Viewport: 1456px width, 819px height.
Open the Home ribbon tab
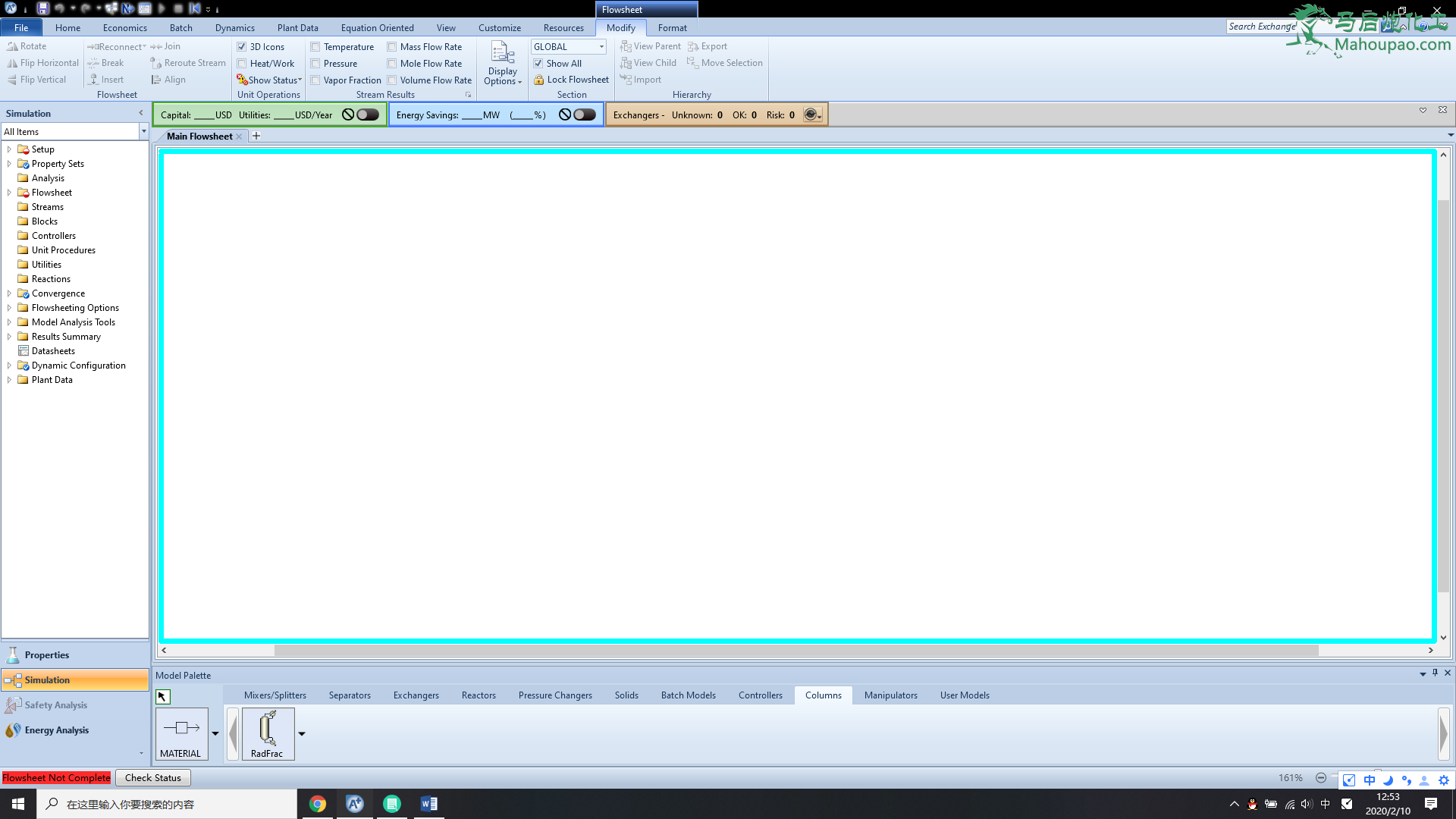click(67, 28)
